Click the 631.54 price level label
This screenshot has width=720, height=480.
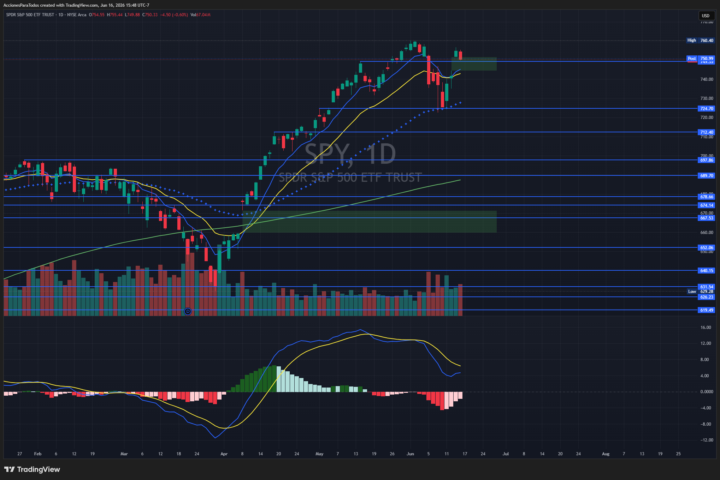click(x=706, y=287)
